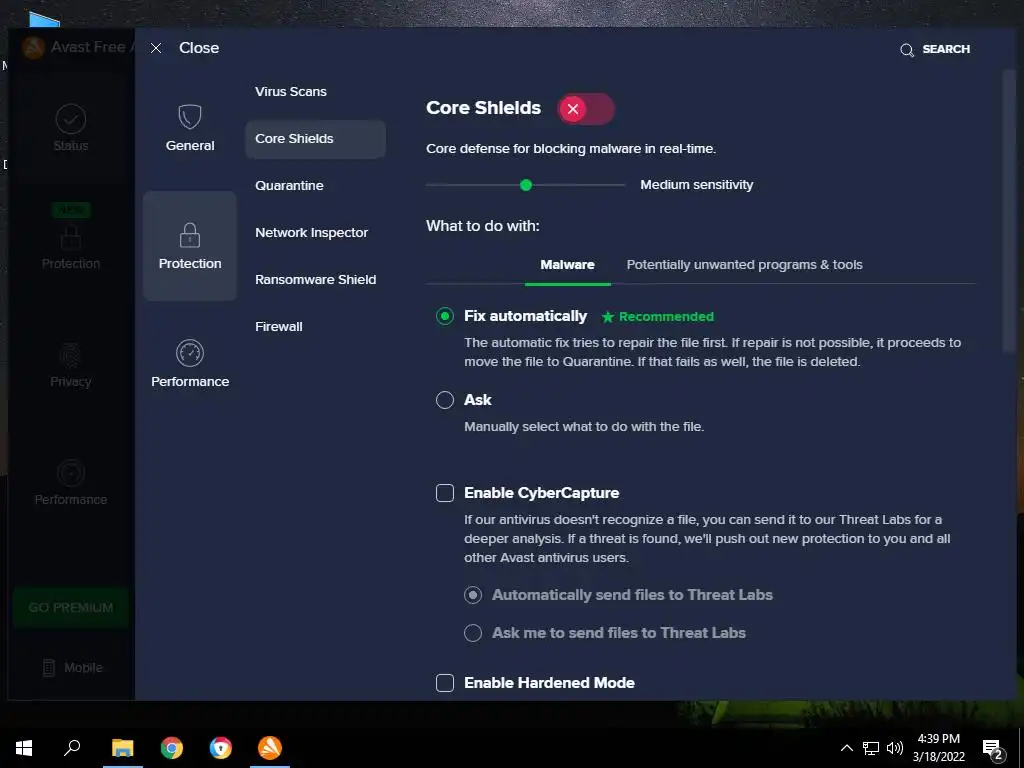1024x768 pixels.
Task: Open dimmed Protection item in main sidebar
Action: coord(71,246)
